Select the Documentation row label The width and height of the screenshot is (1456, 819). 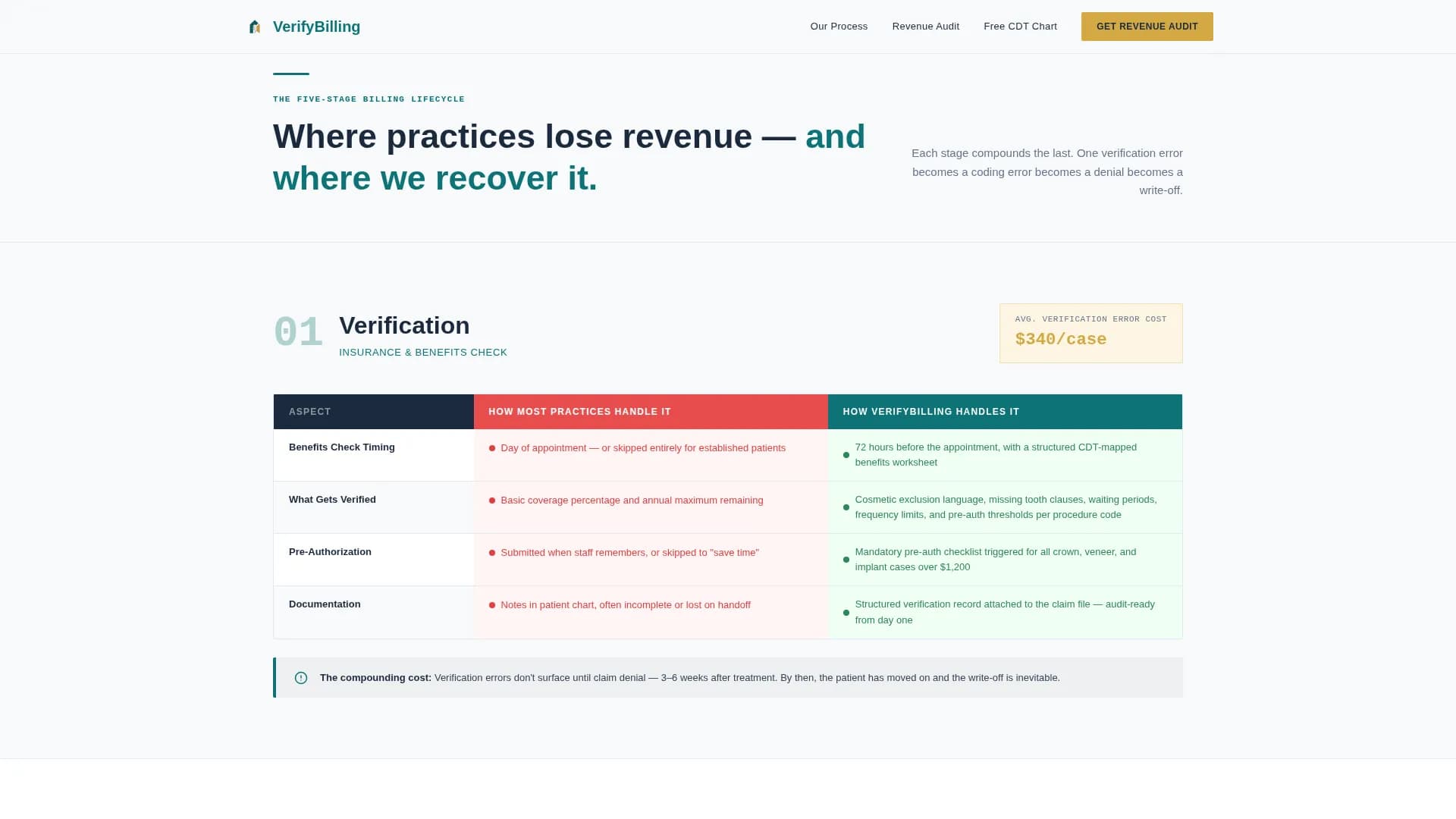(x=325, y=604)
